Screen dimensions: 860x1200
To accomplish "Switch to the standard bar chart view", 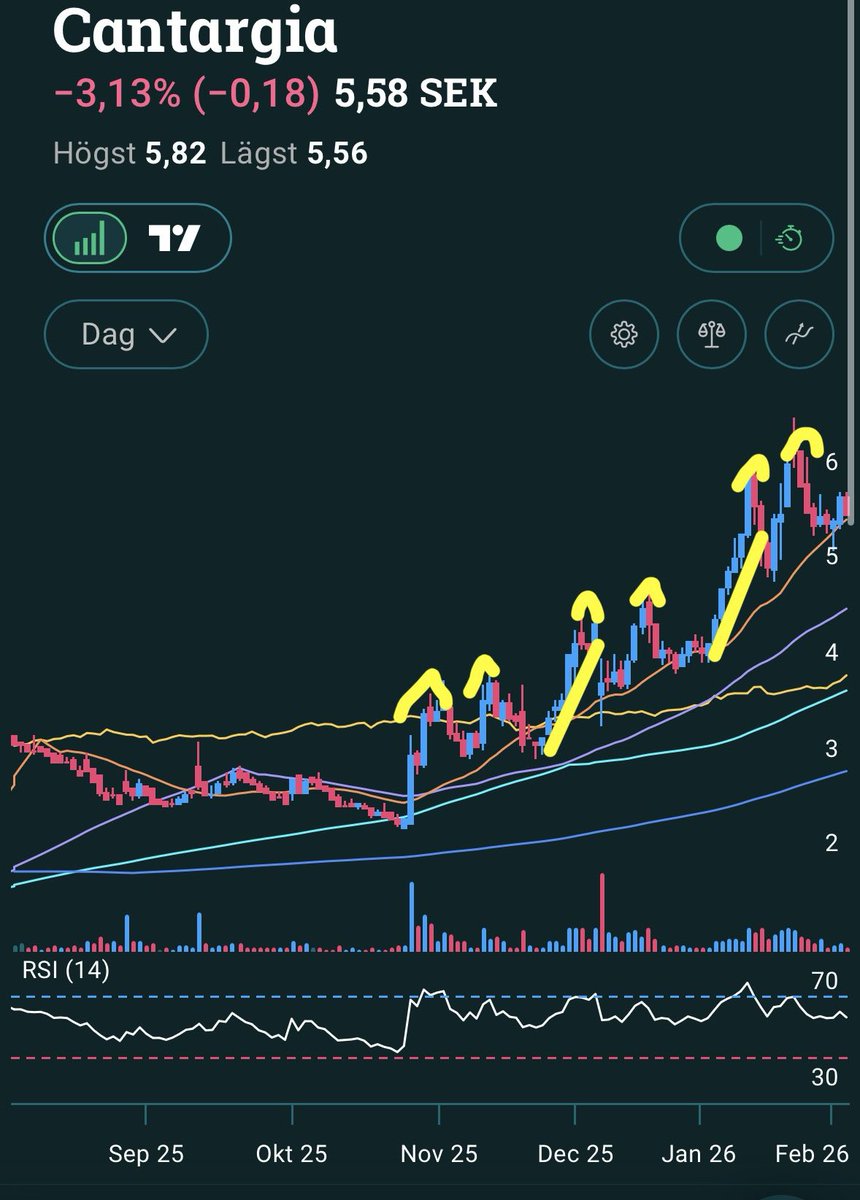I will [91, 239].
